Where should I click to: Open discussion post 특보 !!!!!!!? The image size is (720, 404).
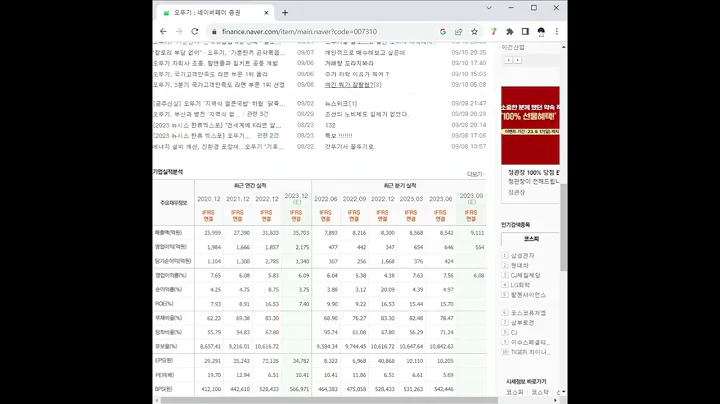click(x=338, y=135)
